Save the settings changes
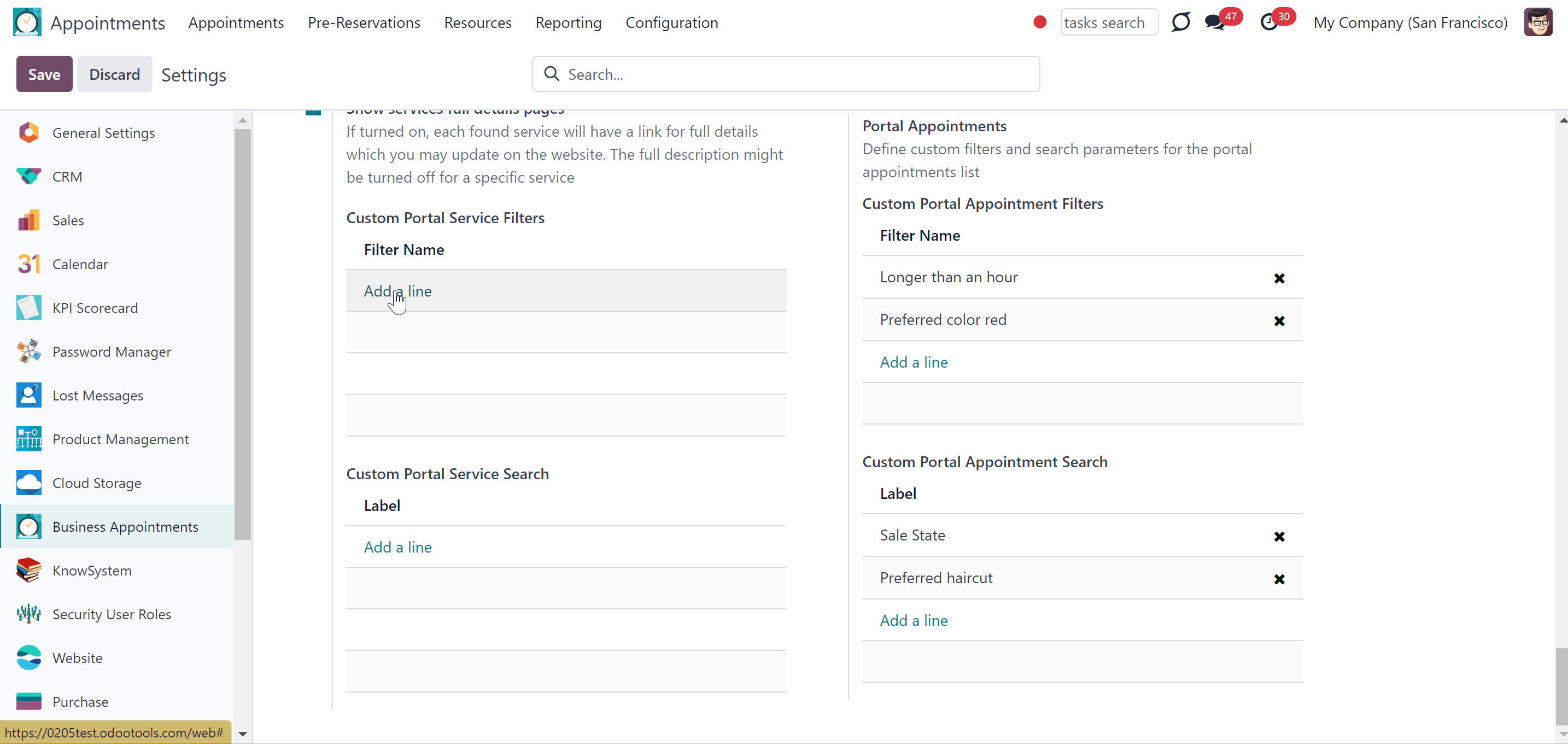 pos(44,74)
